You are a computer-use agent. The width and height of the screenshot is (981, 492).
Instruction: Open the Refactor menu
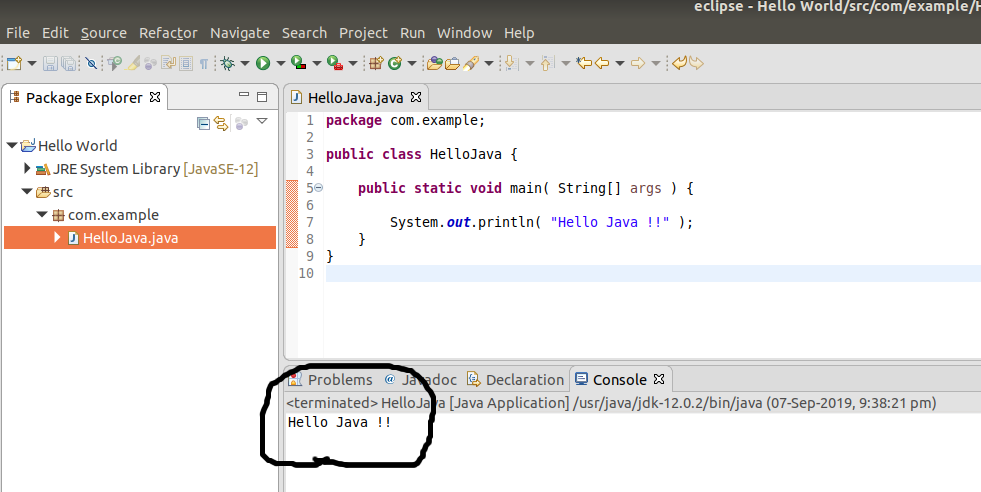pos(168,33)
